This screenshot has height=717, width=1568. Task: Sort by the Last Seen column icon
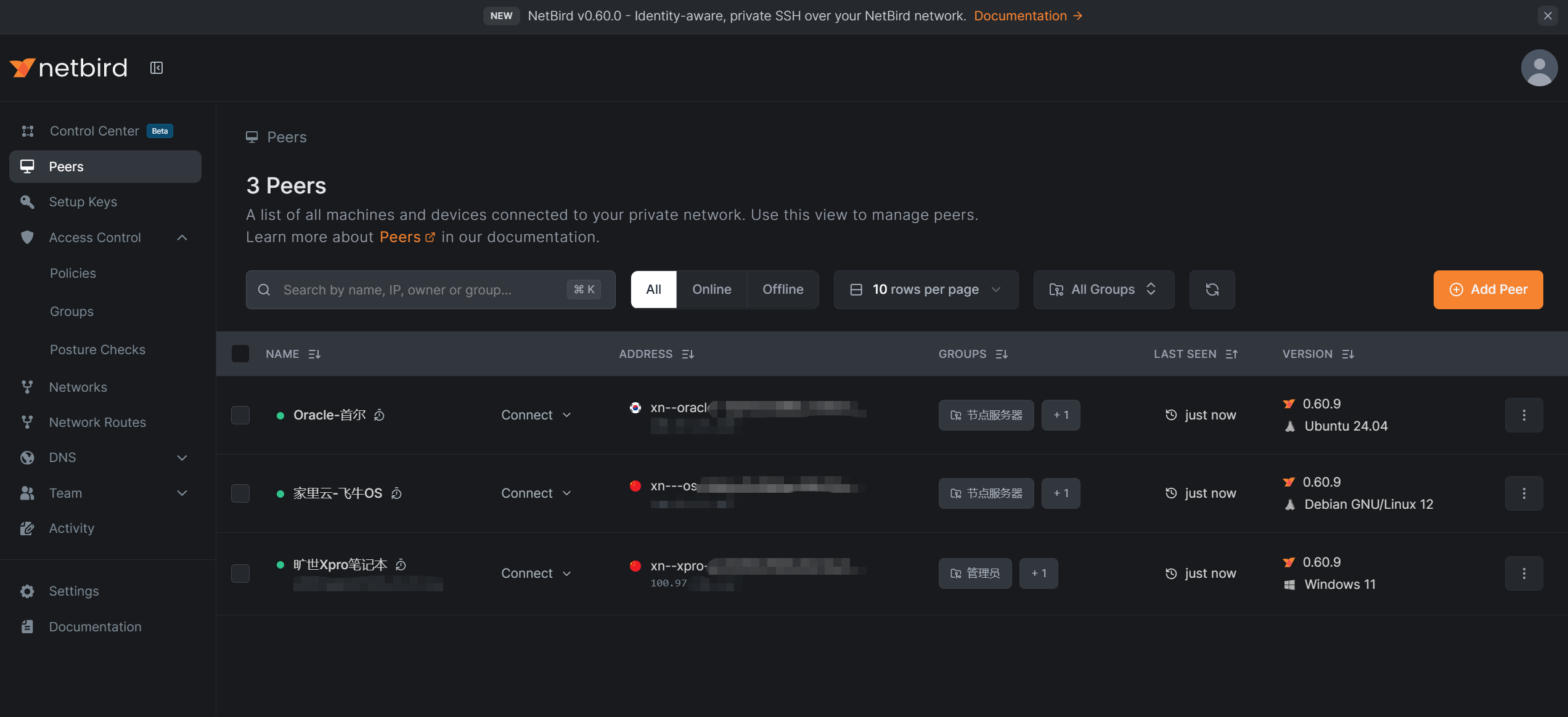(x=1231, y=354)
